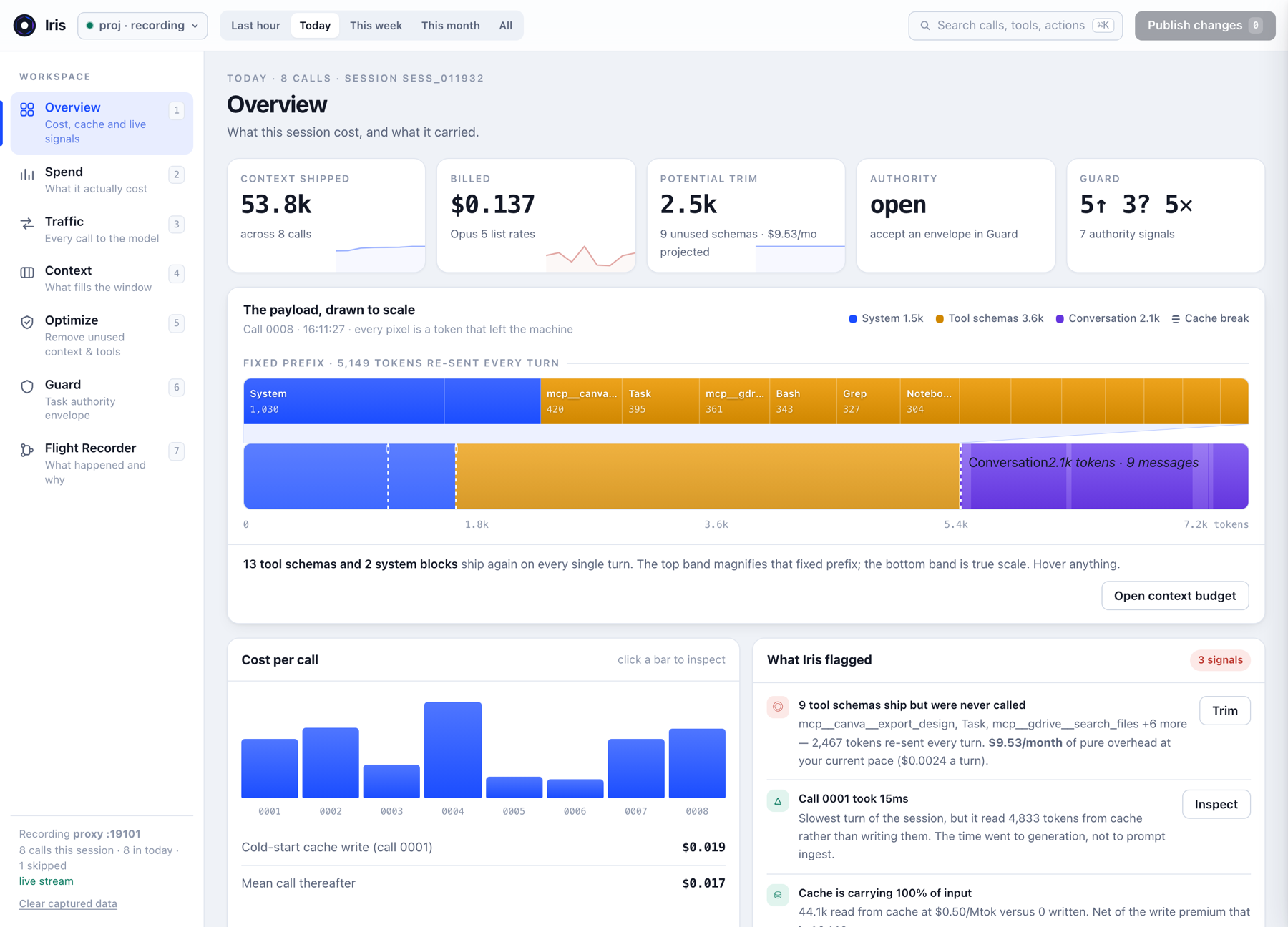This screenshot has width=1288, height=927.
Task: Click the Iris logo icon
Action: (x=24, y=26)
